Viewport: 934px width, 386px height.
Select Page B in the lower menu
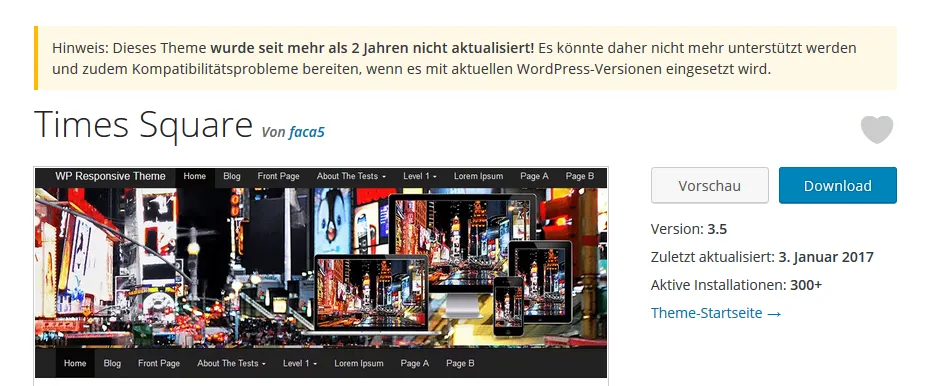click(x=460, y=363)
